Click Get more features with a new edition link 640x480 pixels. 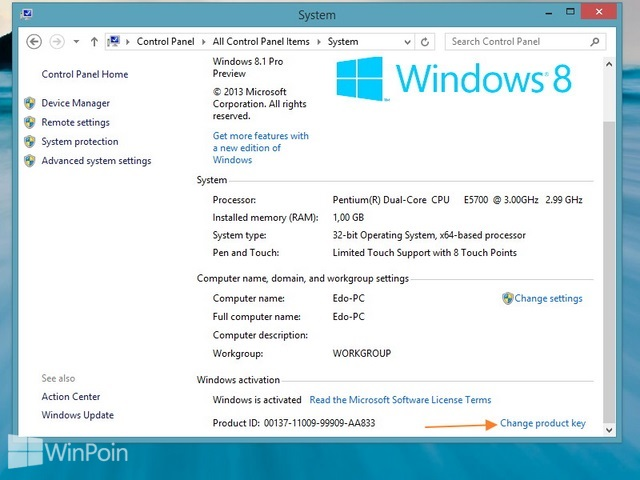[260, 148]
